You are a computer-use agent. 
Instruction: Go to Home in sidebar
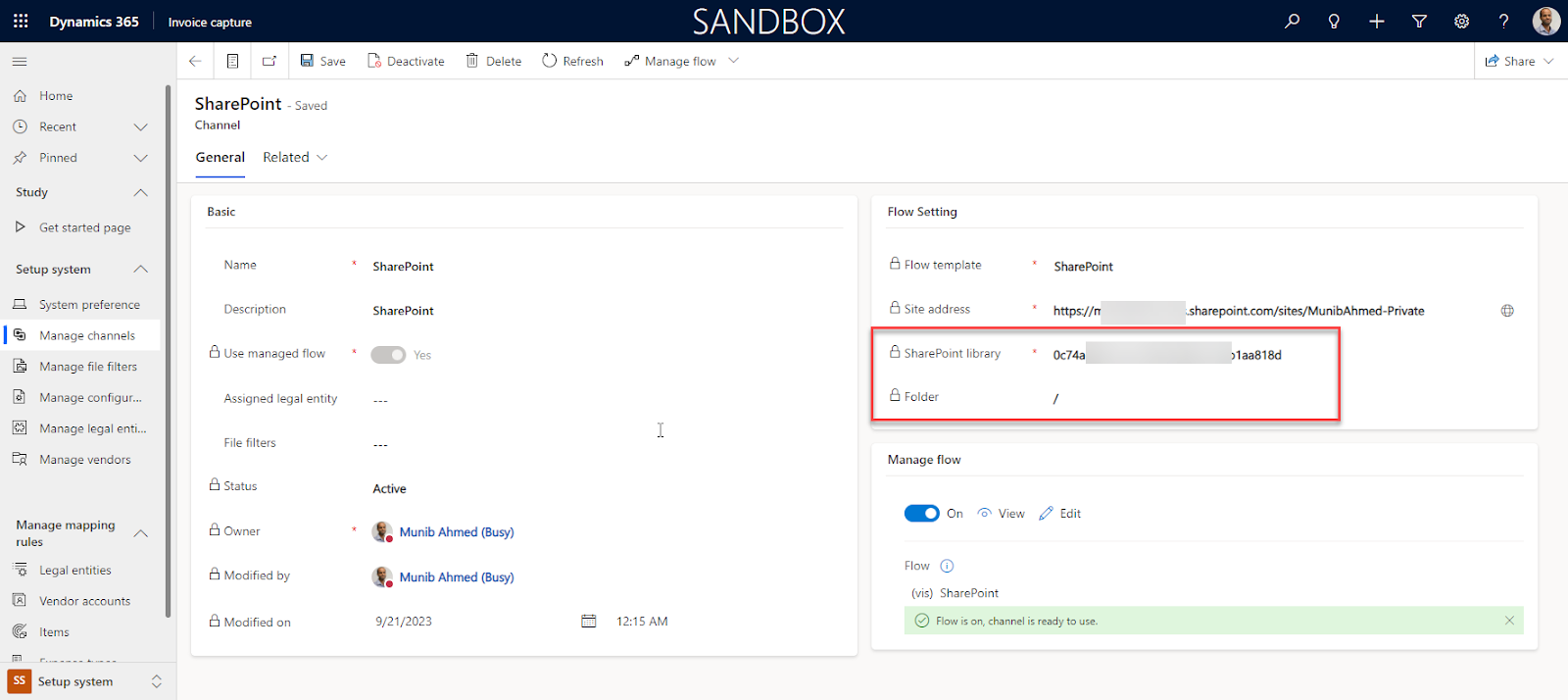tap(56, 96)
